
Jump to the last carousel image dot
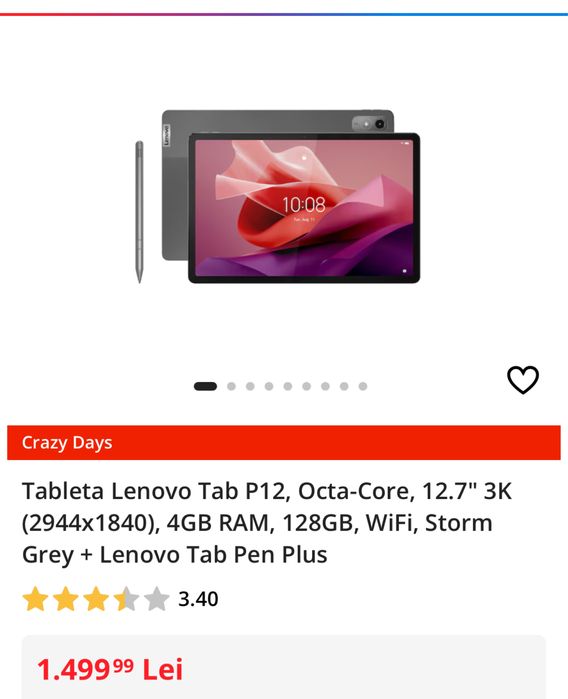[363, 386]
